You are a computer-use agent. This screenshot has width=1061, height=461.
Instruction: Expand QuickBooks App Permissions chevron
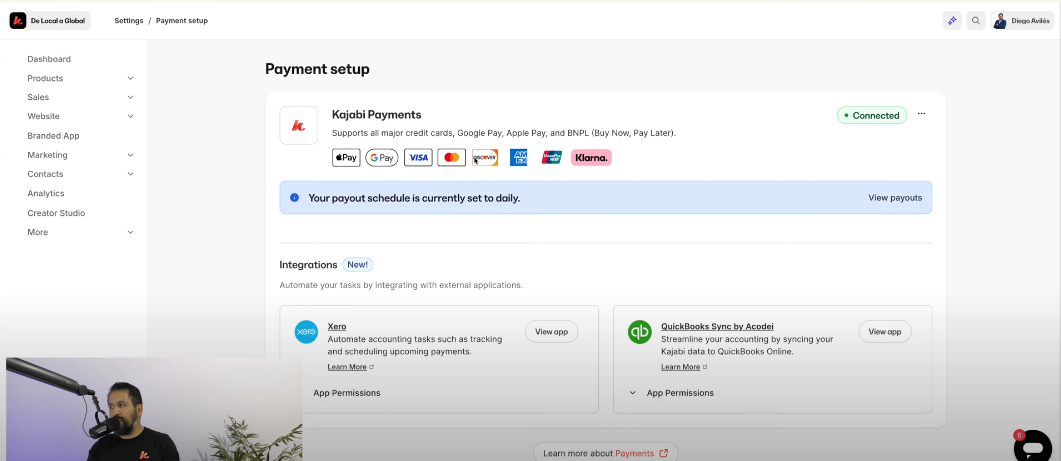click(x=633, y=393)
